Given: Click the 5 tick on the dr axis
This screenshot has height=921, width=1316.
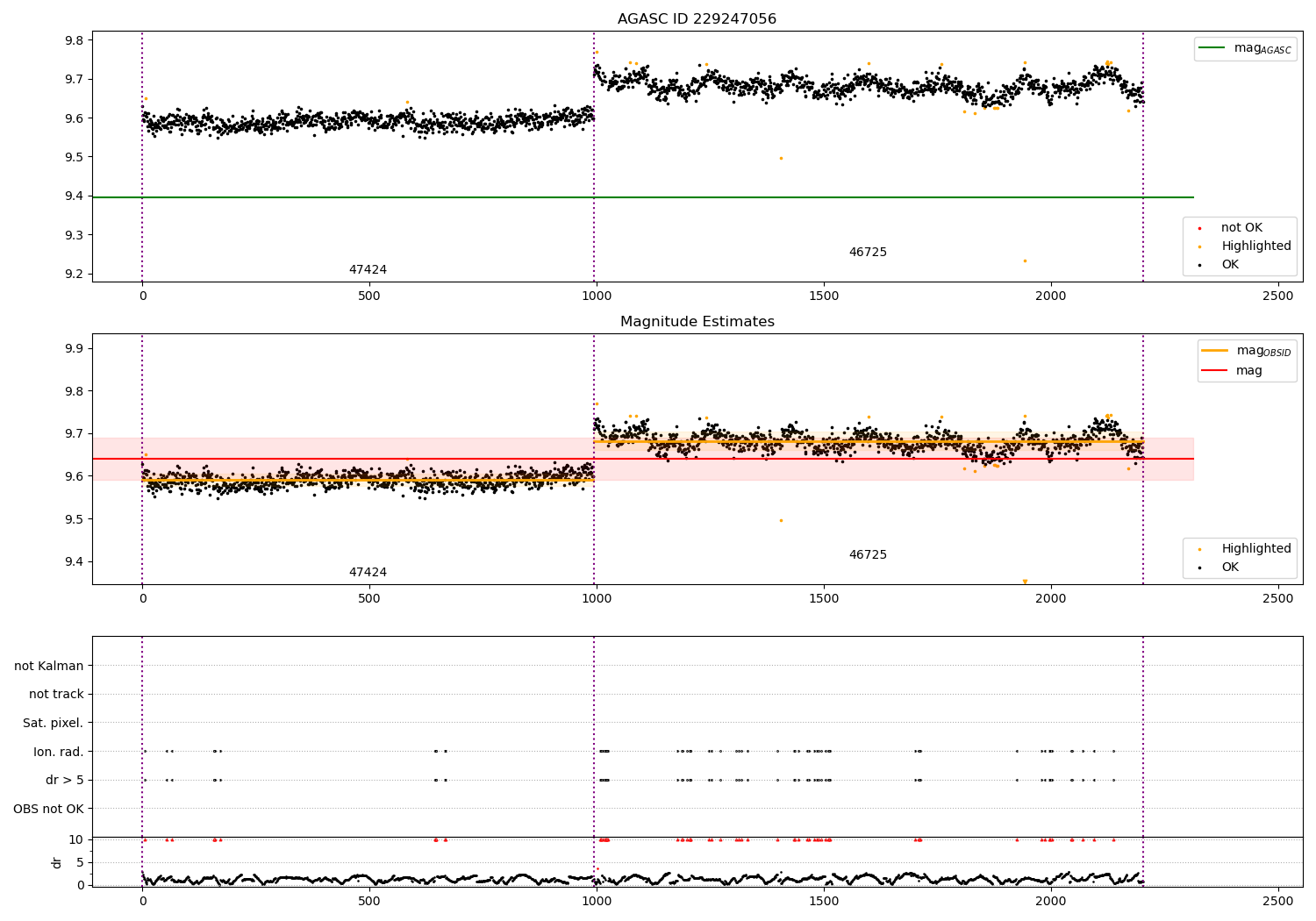Looking at the screenshot, I should (80, 862).
